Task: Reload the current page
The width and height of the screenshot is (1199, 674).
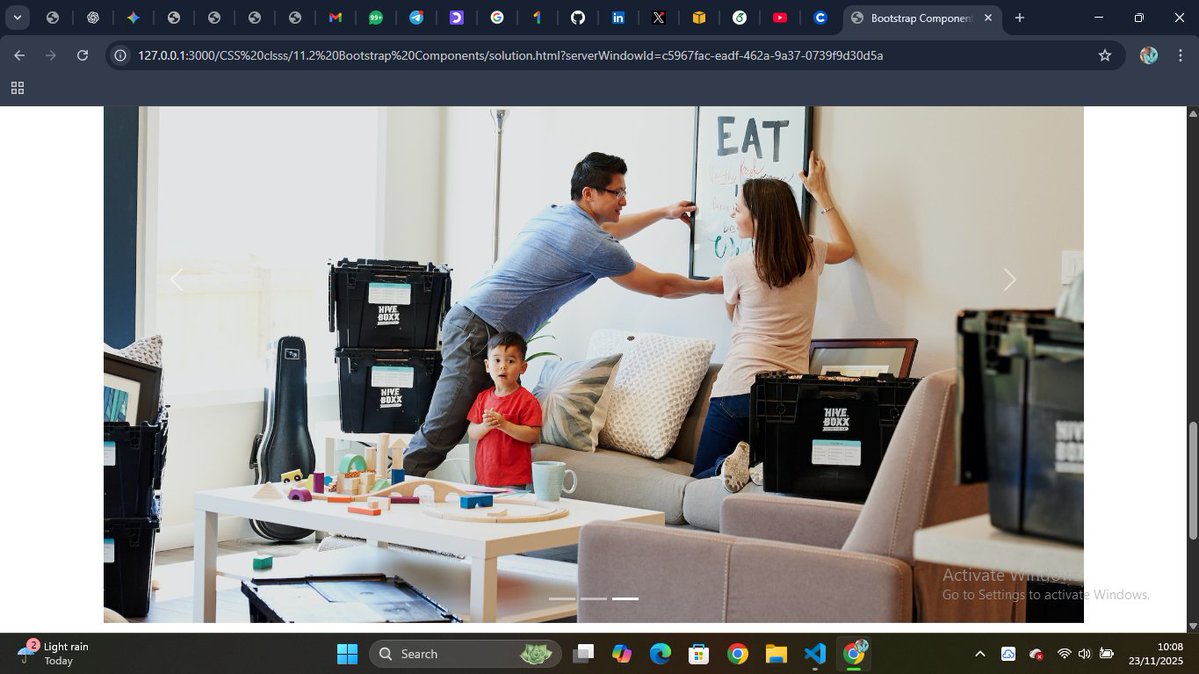Action: 83,55
